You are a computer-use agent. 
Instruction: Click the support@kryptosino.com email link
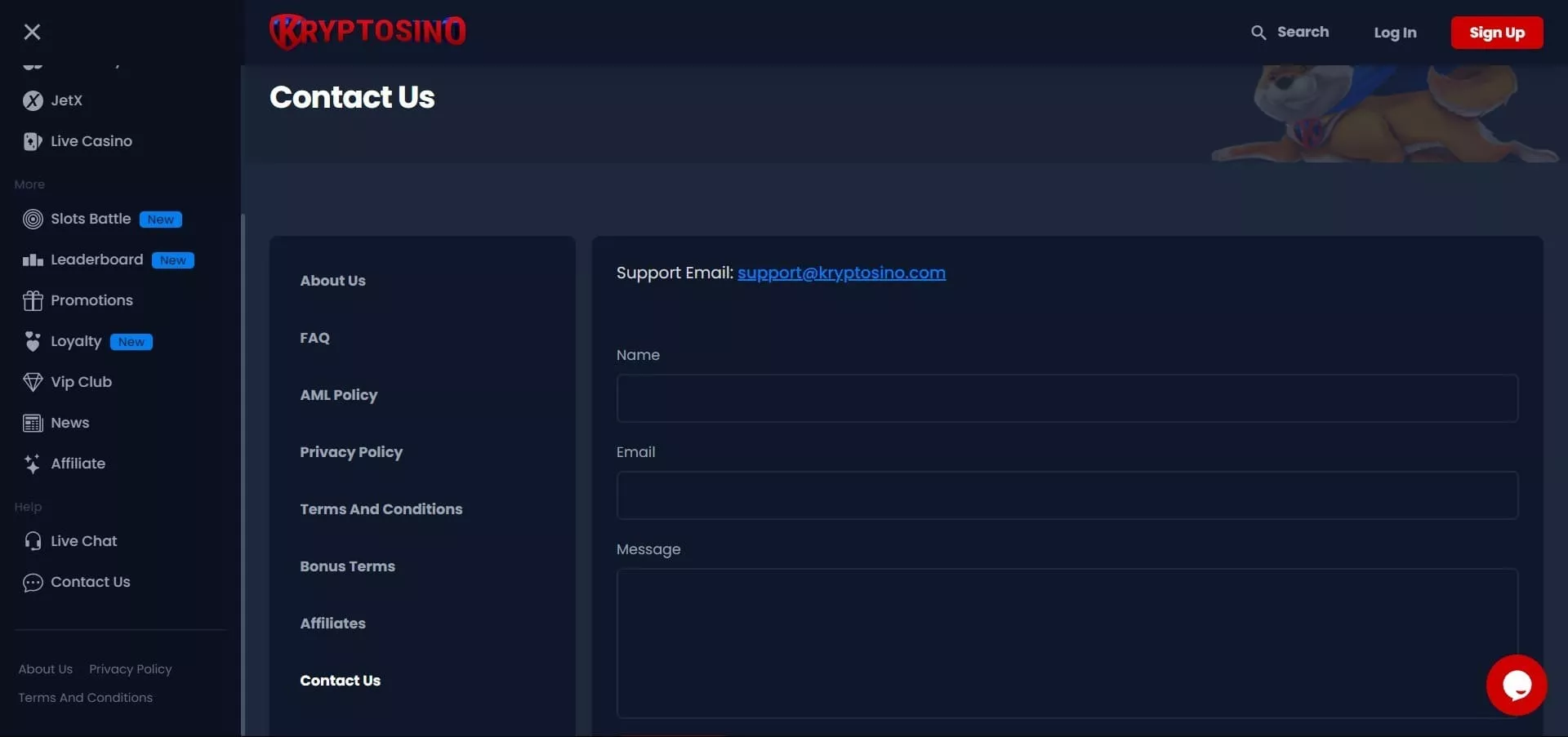click(x=841, y=273)
